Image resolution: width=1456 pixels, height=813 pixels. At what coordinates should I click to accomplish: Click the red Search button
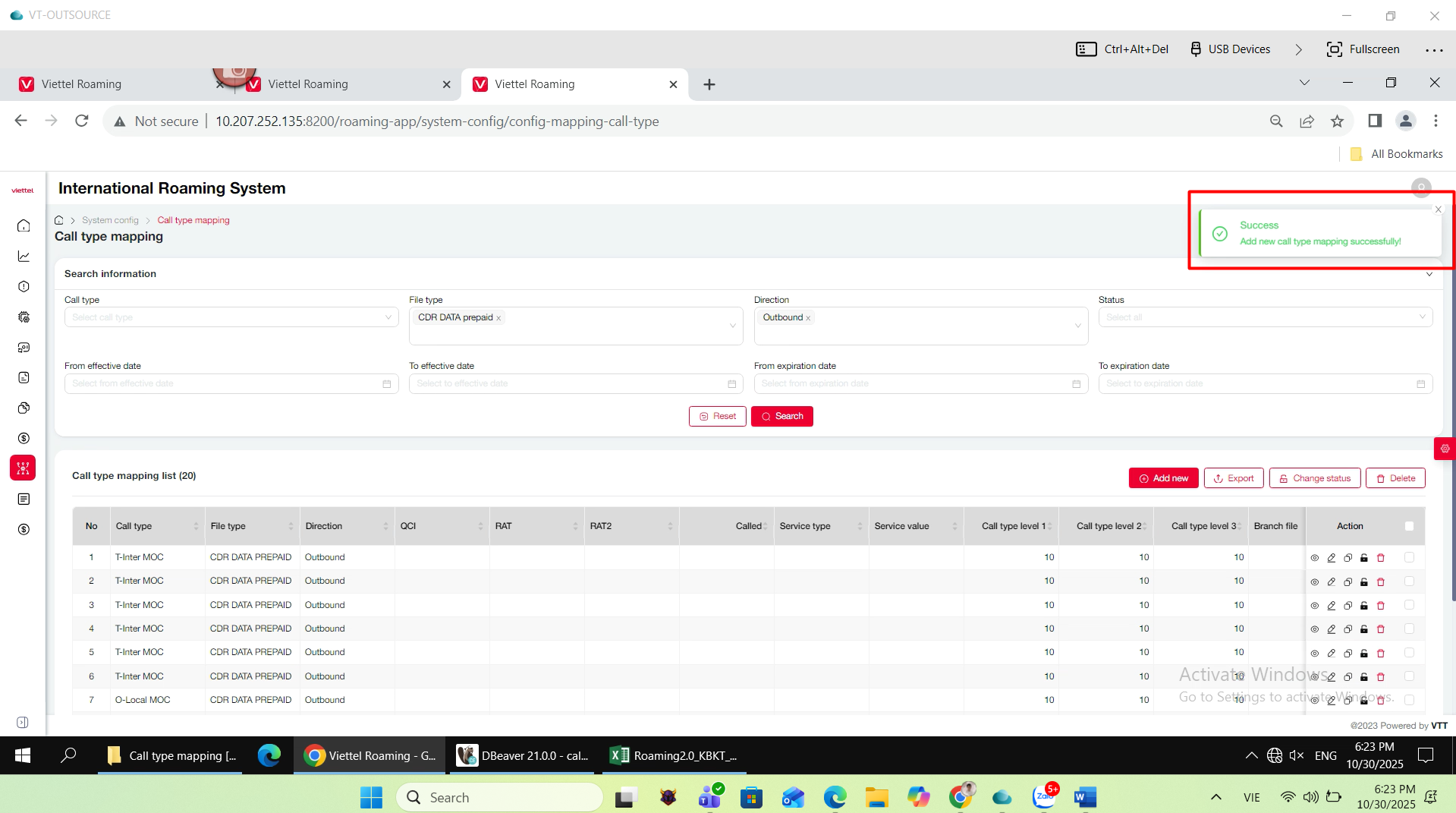pyautogui.click(x=781, y=416)
